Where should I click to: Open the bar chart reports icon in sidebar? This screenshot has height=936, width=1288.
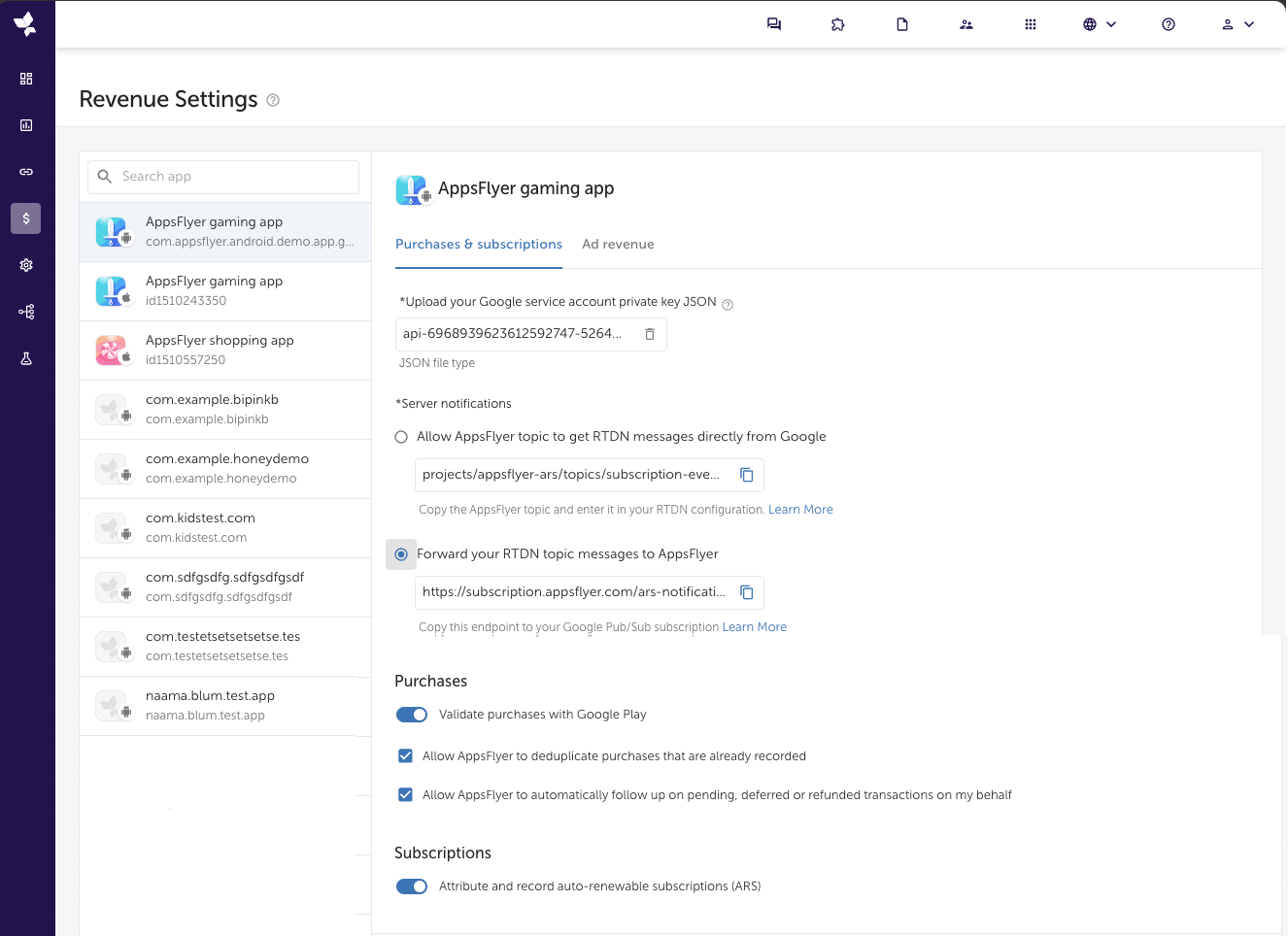26,125
